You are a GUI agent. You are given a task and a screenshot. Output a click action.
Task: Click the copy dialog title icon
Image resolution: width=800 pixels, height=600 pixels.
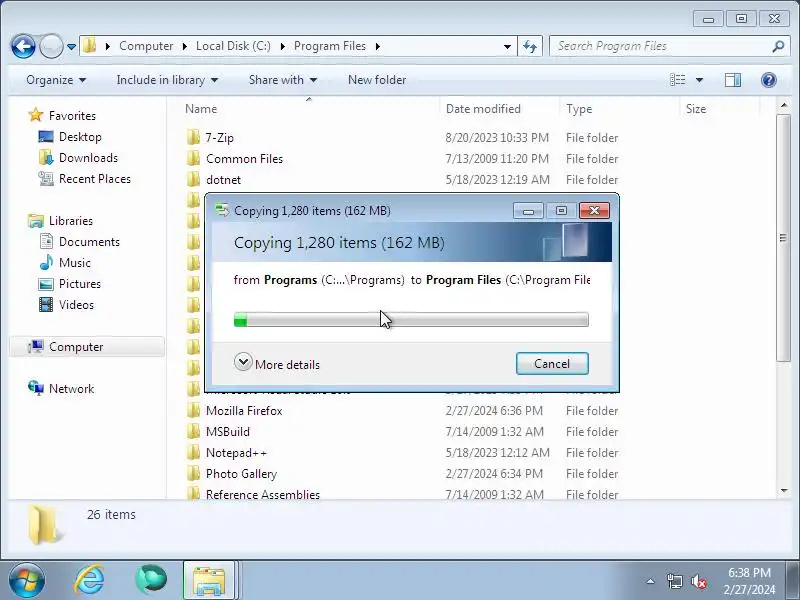pos(222,210)
